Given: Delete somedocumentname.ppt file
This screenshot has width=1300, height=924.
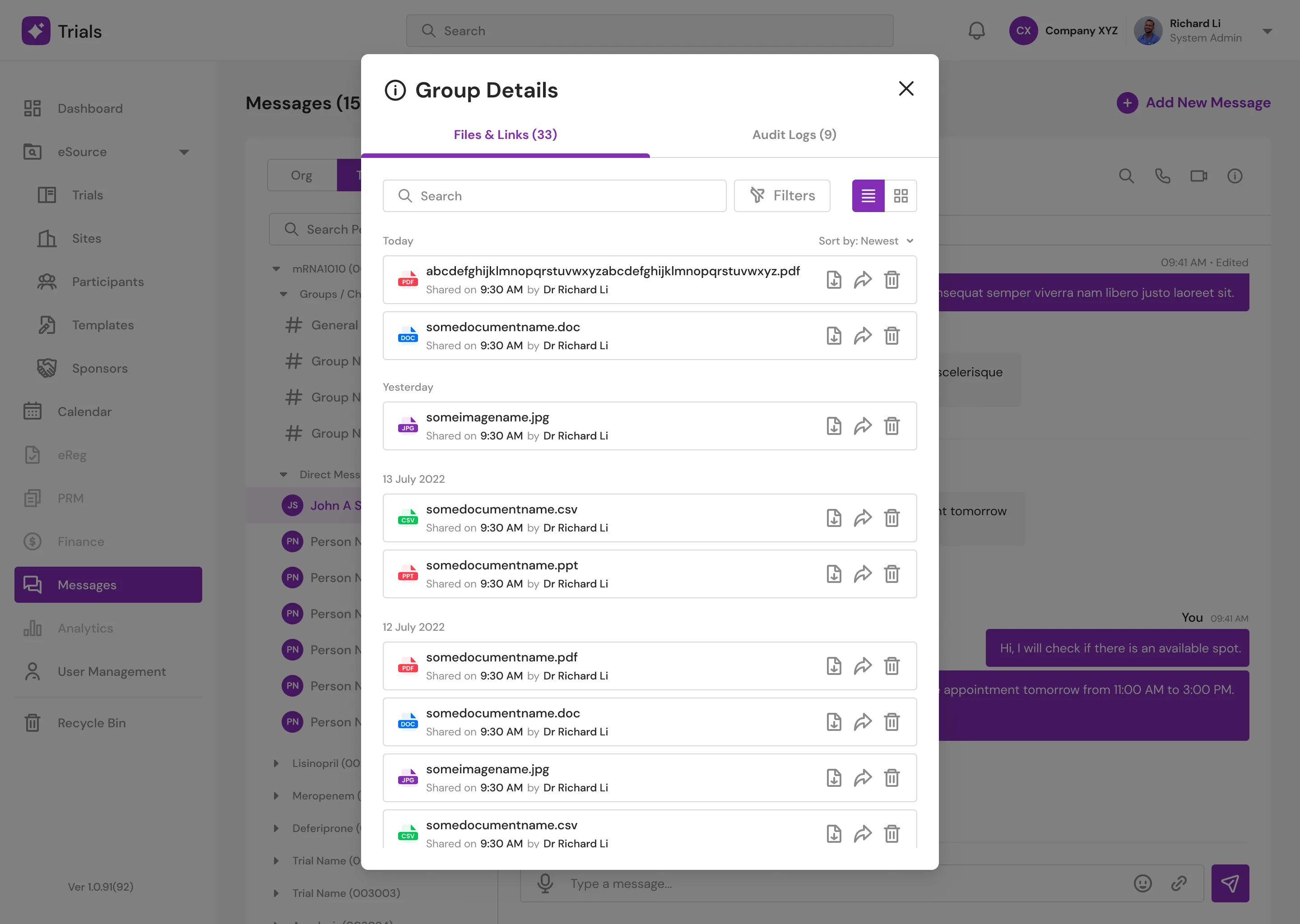Looking at the screenshot, I should click(x=892, y=574).
